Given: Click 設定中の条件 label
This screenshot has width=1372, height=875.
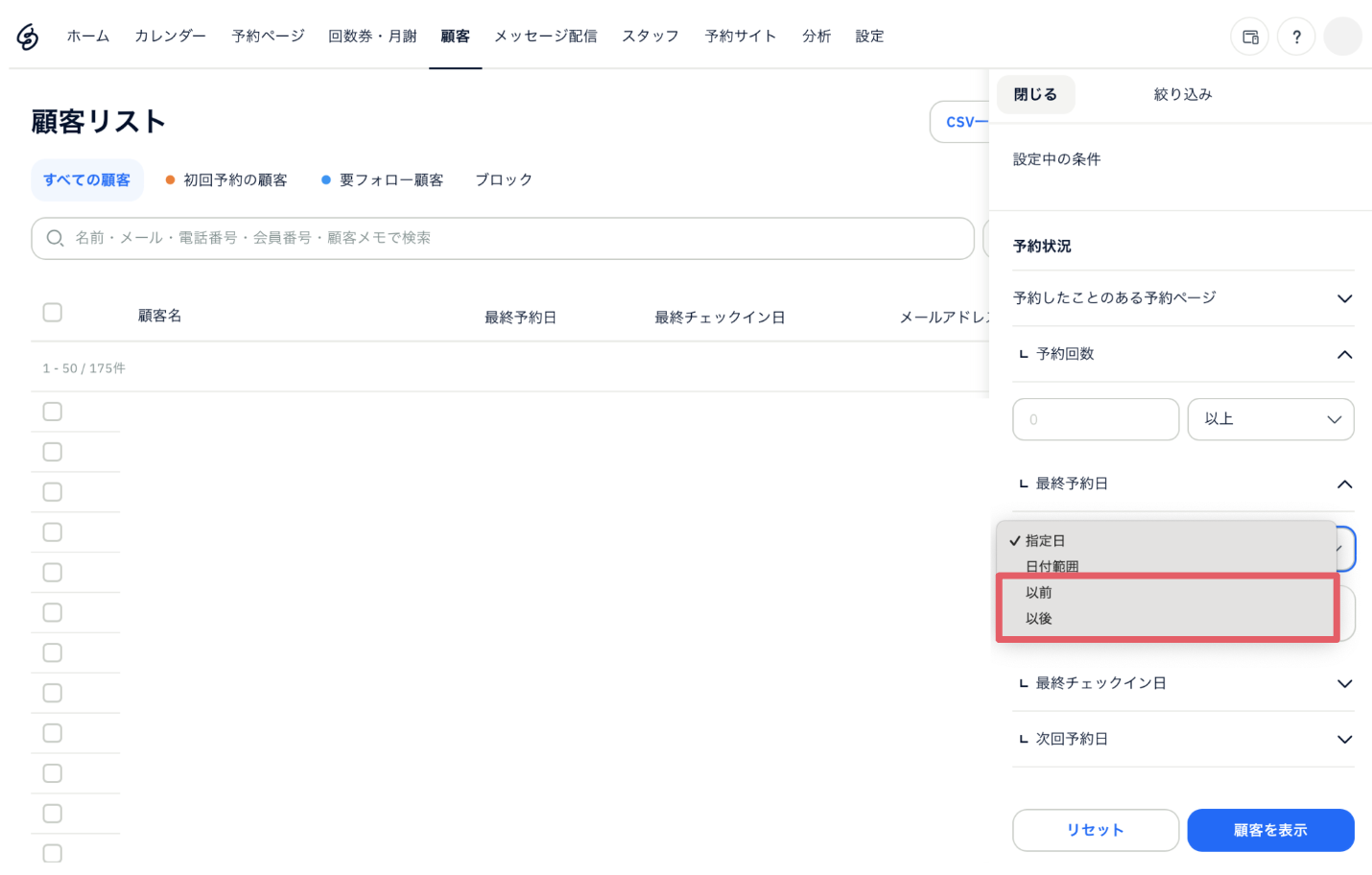Looking at the screenshot, I should (x=1056, y=159).
